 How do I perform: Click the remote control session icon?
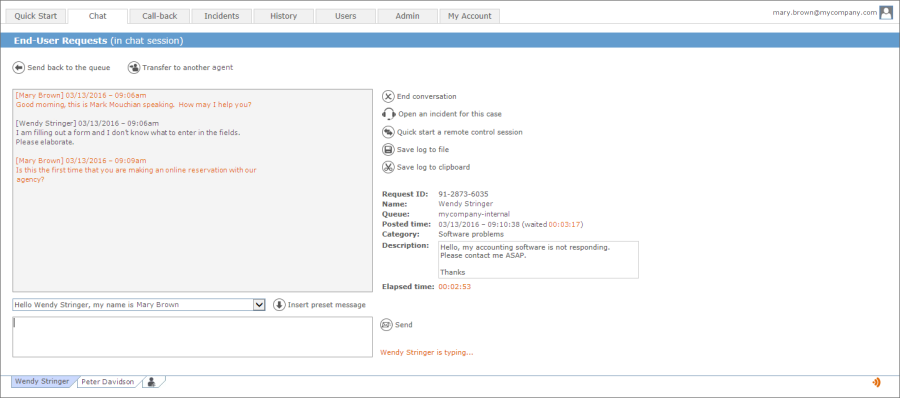[389, 132]
